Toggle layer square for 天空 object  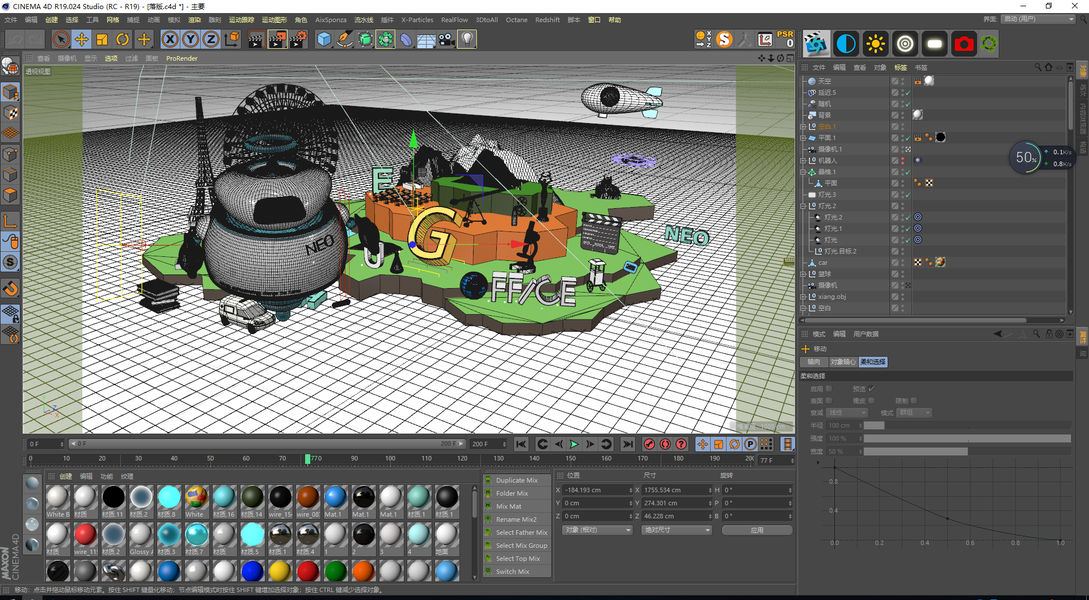(x=895, y=81)
